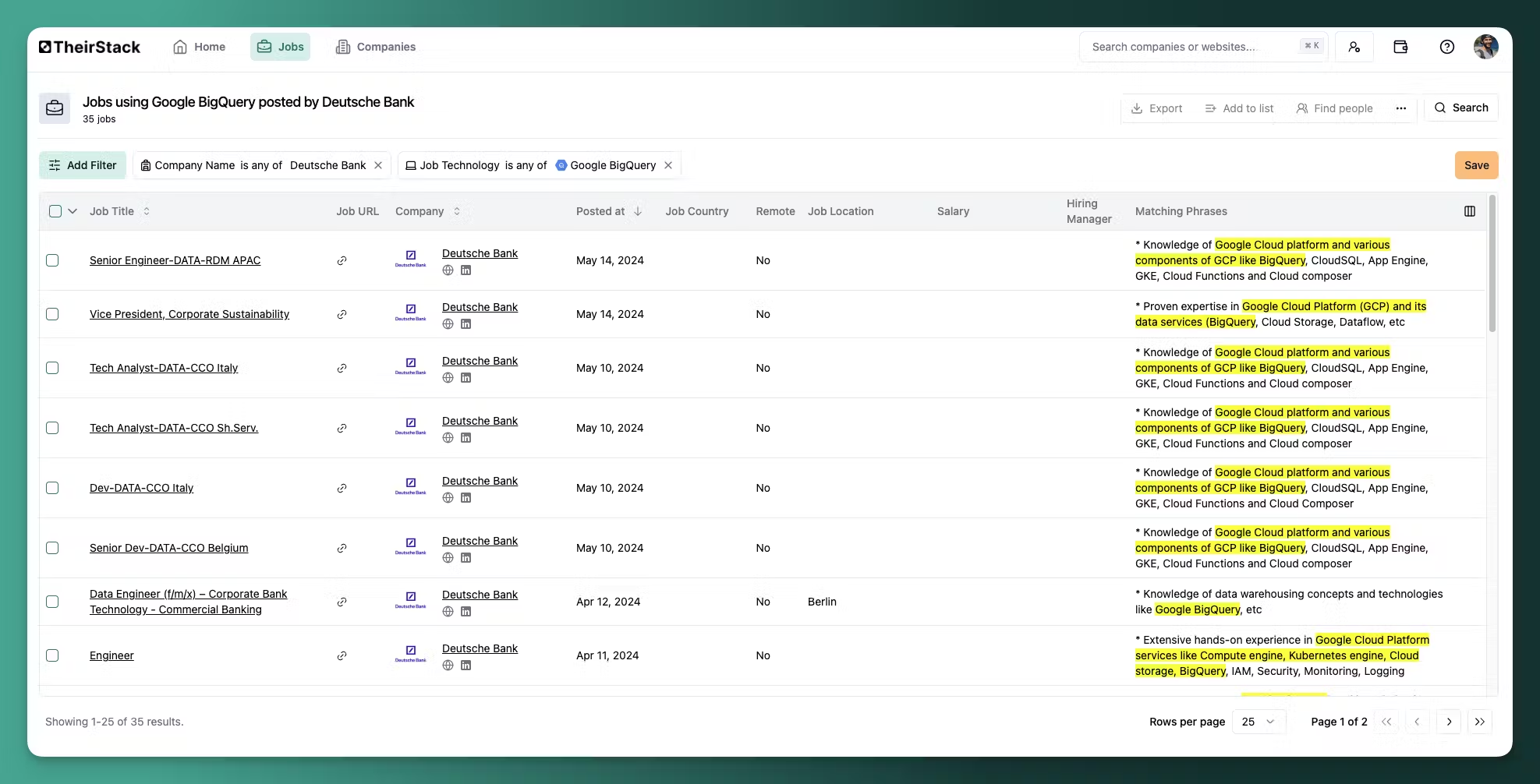Remove the Google BigQuery technology filter
Viewport: 1540px width, 784px height.
click(x=667, y=165)
